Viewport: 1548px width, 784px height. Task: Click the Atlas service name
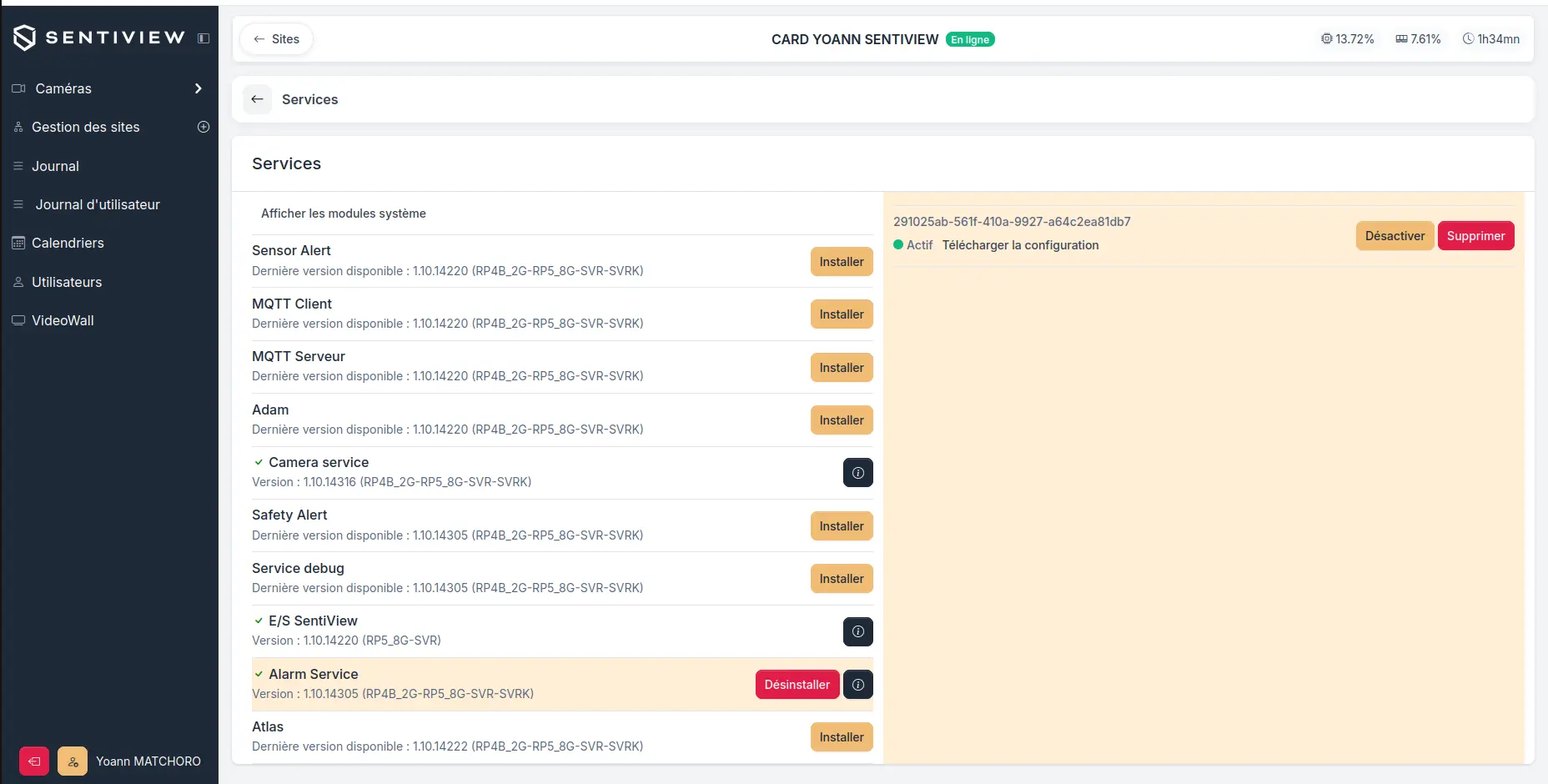point(268,726)
